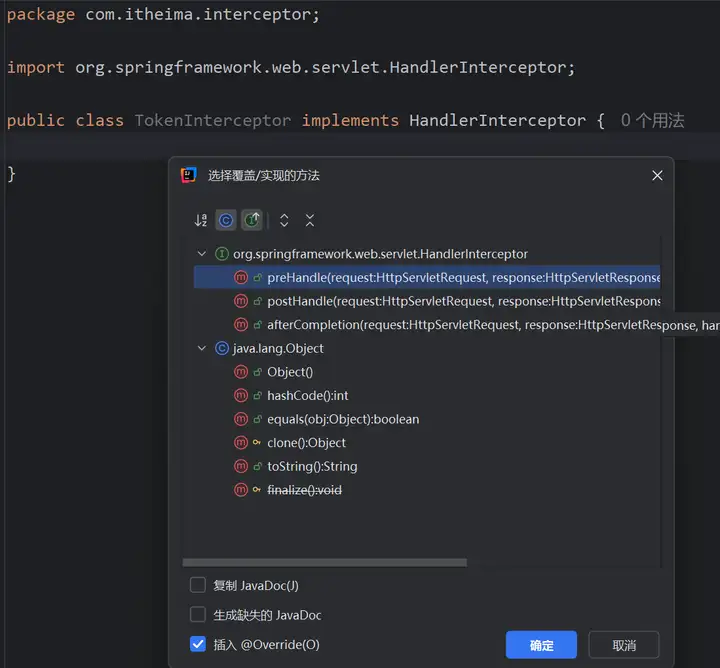Click the horizontal scrollbar in method list
The image size is (720, 668).
click(x=325, y=562)
